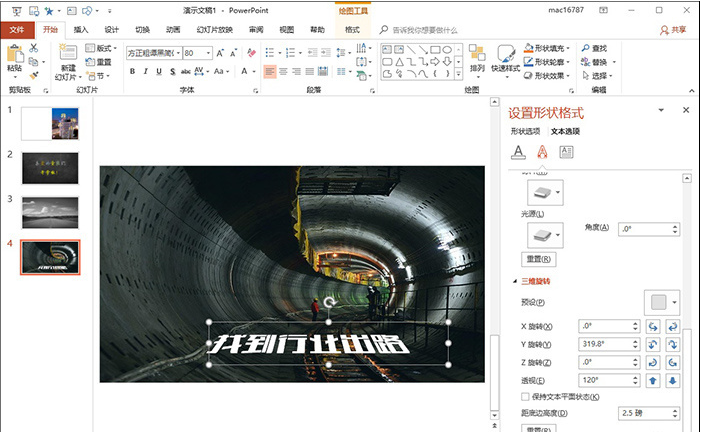The height and width of the screenshot is (432, 703).
Task: Click the perspective narrow up-arrow icon
Action: [x=654, y=380]
